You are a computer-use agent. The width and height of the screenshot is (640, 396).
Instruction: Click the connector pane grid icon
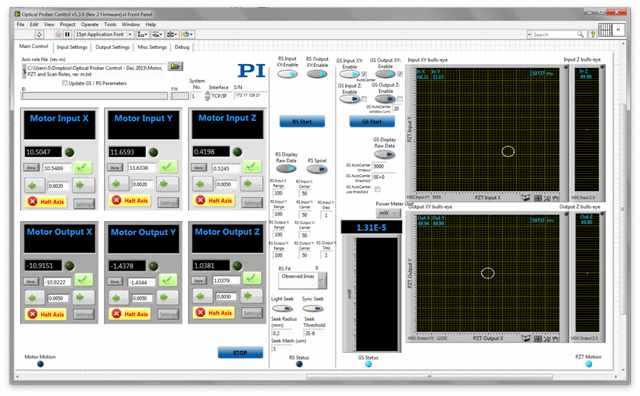pyautogui.click(x=604, y=30)
